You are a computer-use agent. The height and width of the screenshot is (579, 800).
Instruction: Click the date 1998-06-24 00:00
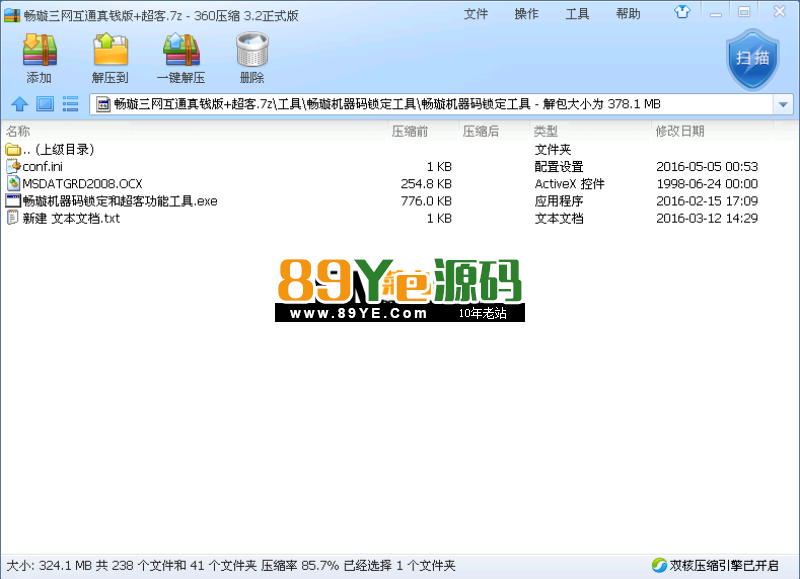(x=707, y=184)
